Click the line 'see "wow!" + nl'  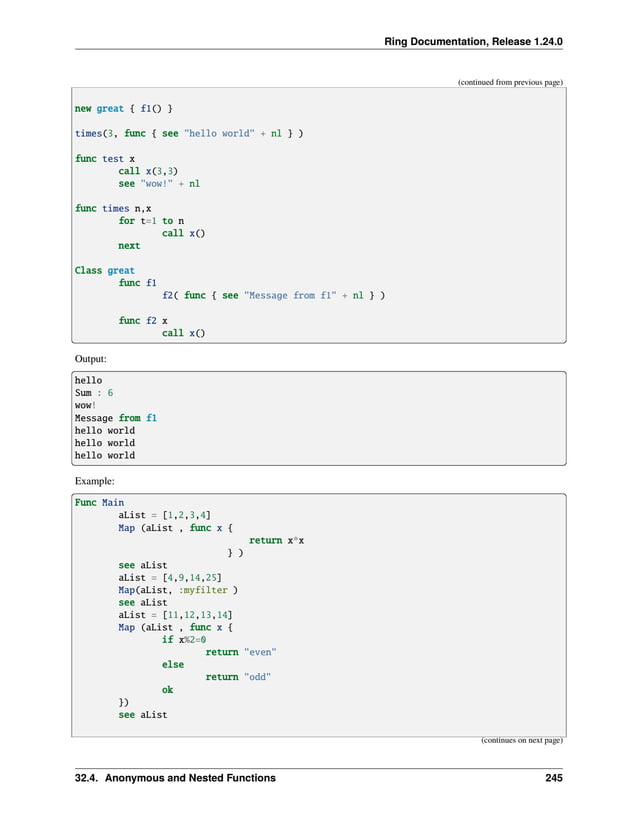tap(159, 184)
